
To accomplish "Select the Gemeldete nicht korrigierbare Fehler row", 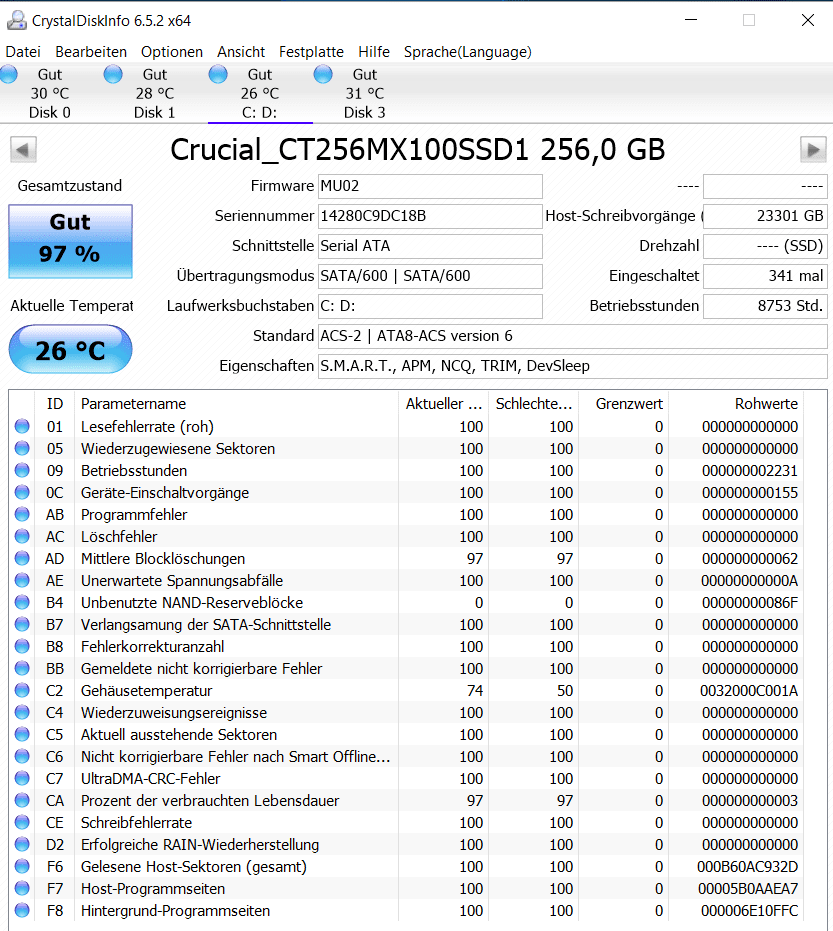I will pos(407,669).
